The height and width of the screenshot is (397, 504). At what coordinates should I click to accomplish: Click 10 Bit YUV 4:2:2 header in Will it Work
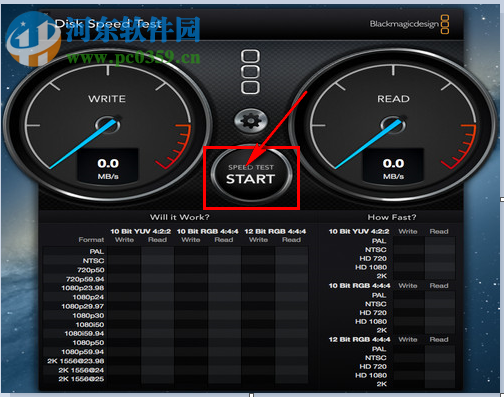141,231
